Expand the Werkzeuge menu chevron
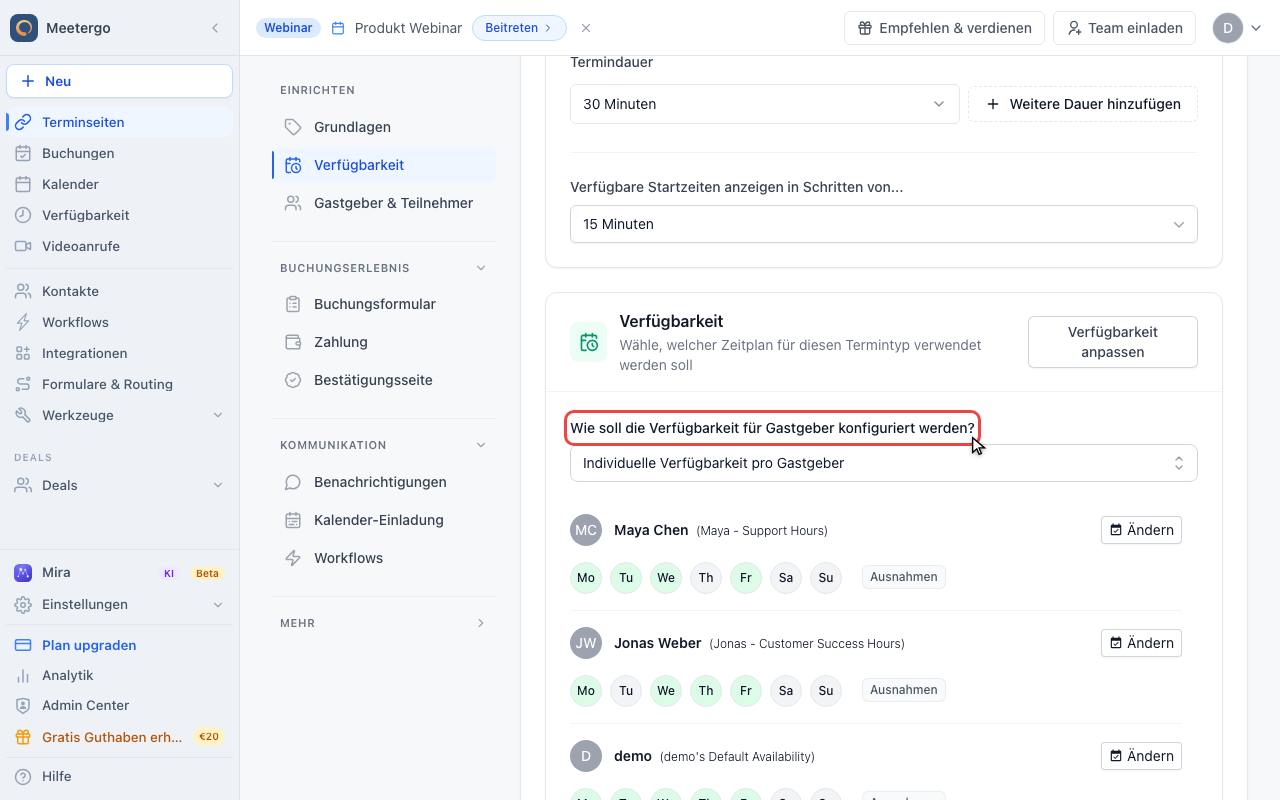The height and width of the screenshot is (800, 1280). (218, 415)
